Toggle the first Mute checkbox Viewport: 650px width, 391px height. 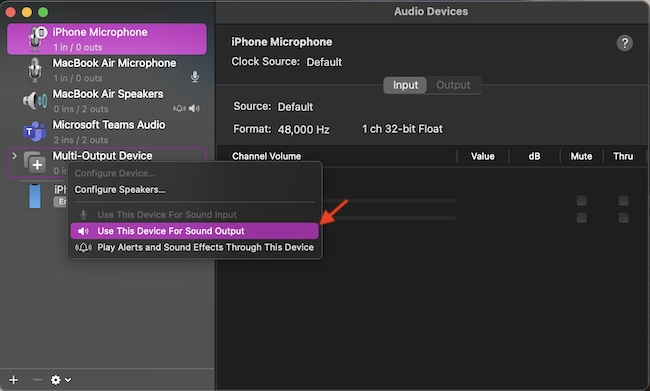[x=582, y=201]
